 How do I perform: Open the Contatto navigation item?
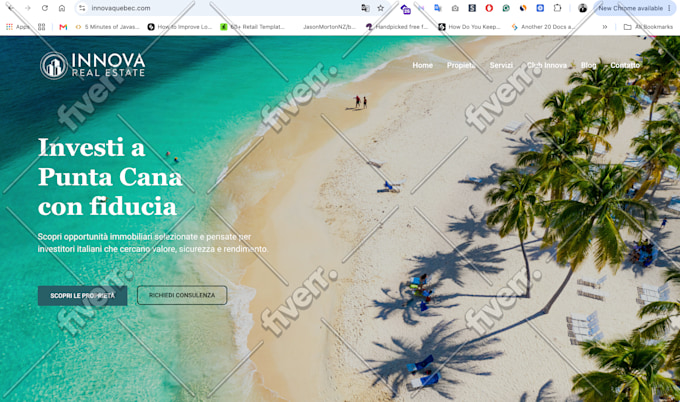pyautogui.click(x=625, y=65)
